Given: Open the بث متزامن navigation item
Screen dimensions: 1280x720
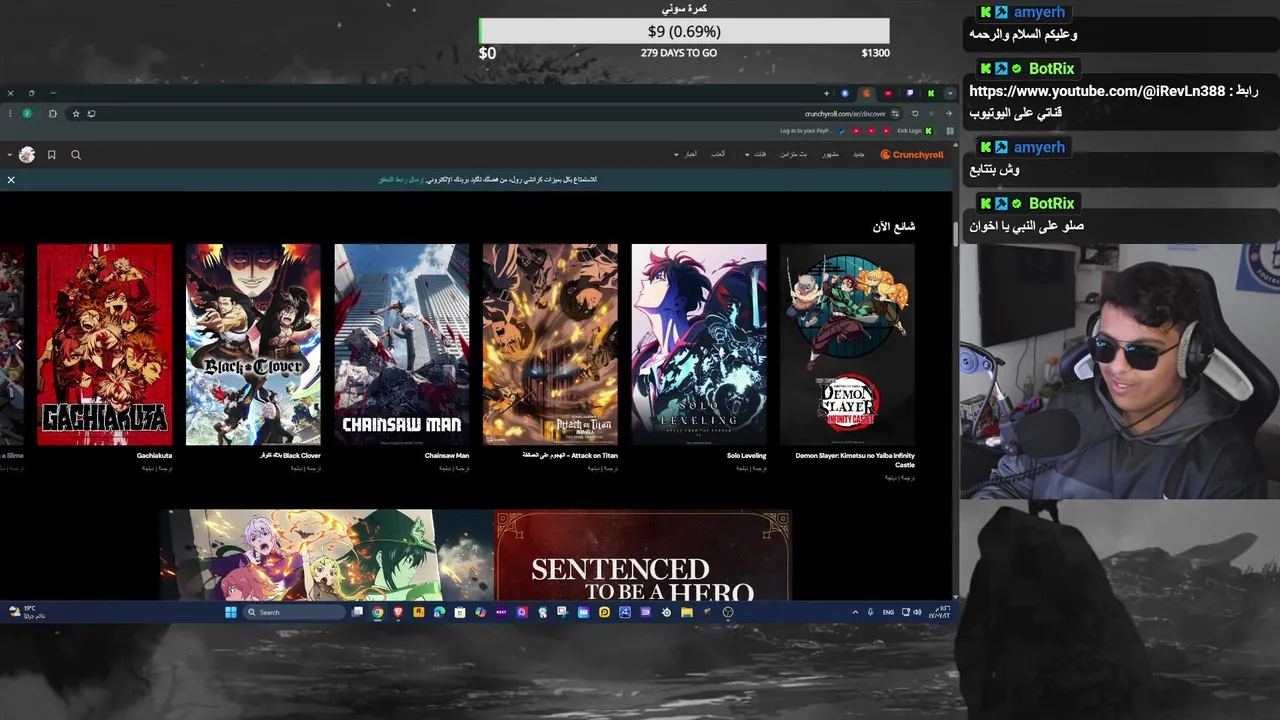Looking at the screenshot, I should point(794,155).
